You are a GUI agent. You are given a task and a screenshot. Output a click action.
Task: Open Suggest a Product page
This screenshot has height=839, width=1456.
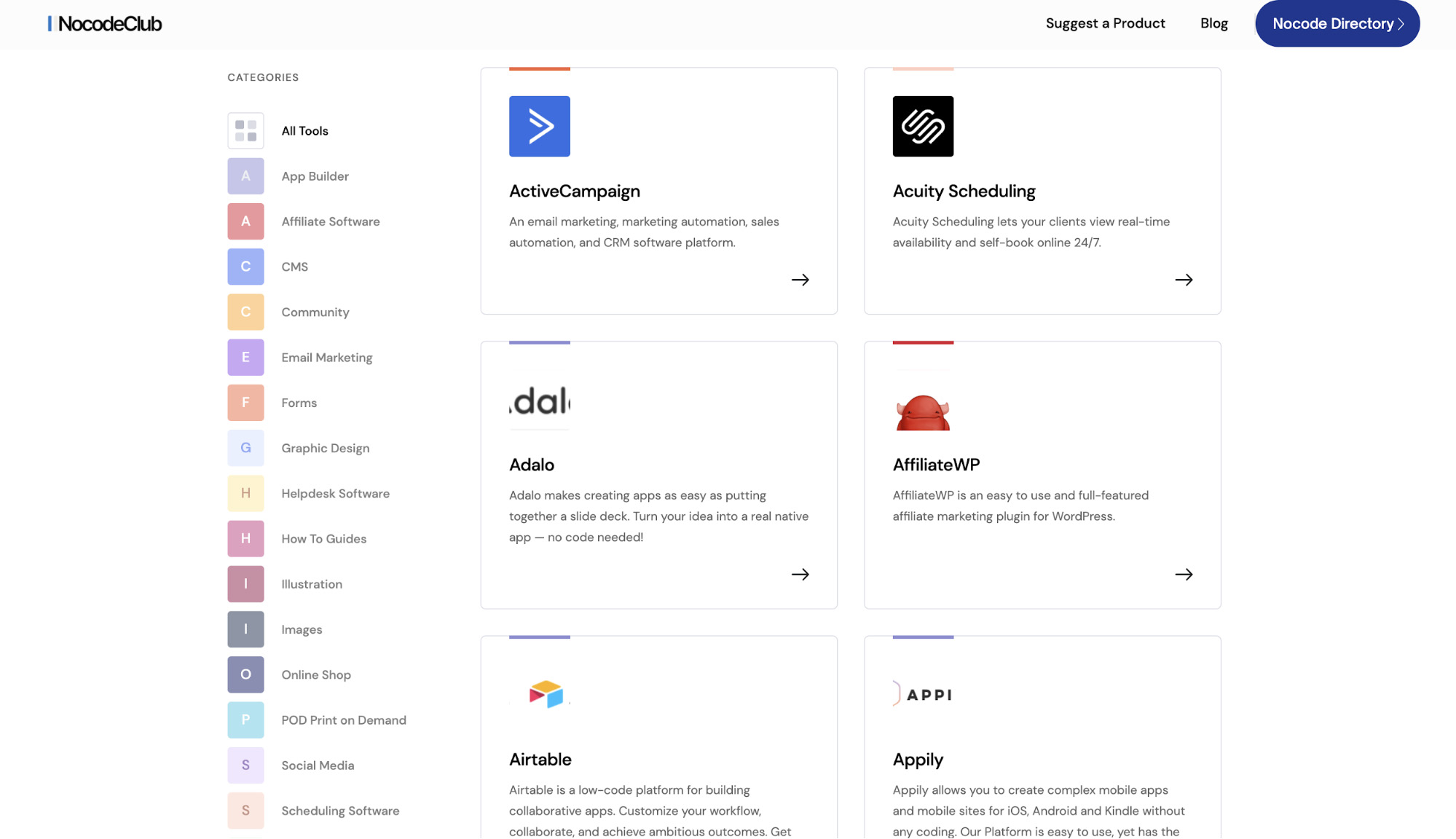[1105, 23]
